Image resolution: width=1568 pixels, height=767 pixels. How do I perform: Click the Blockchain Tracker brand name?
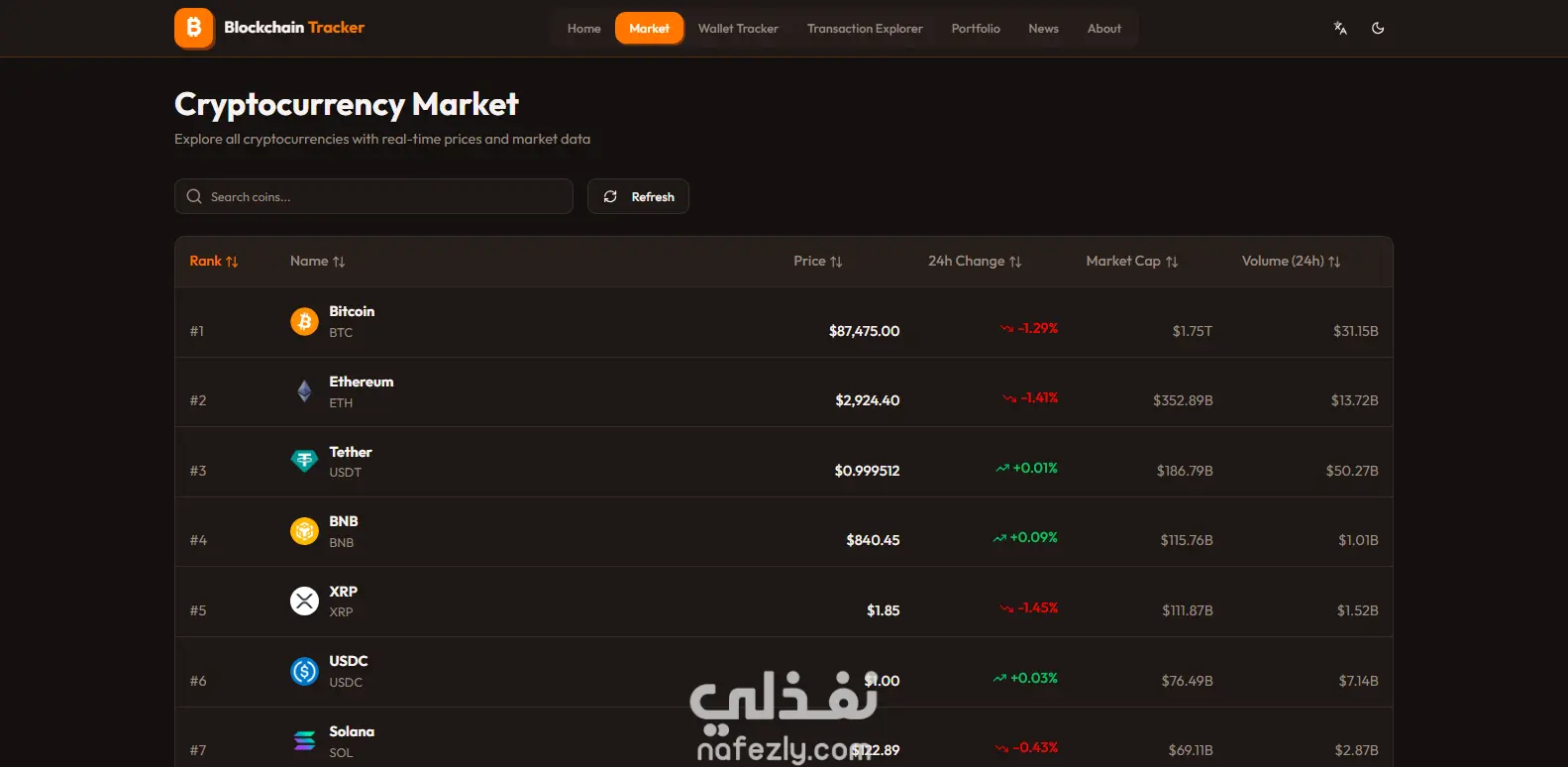click(x=294, y=28)
